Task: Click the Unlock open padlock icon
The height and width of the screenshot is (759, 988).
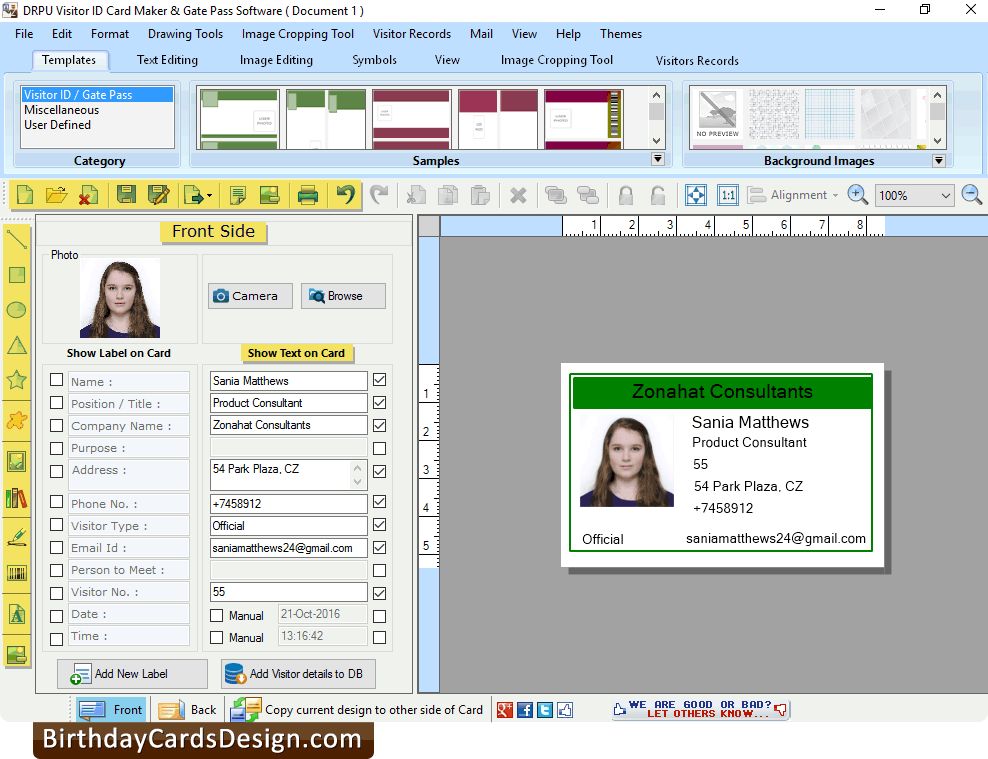Action: 658,195
